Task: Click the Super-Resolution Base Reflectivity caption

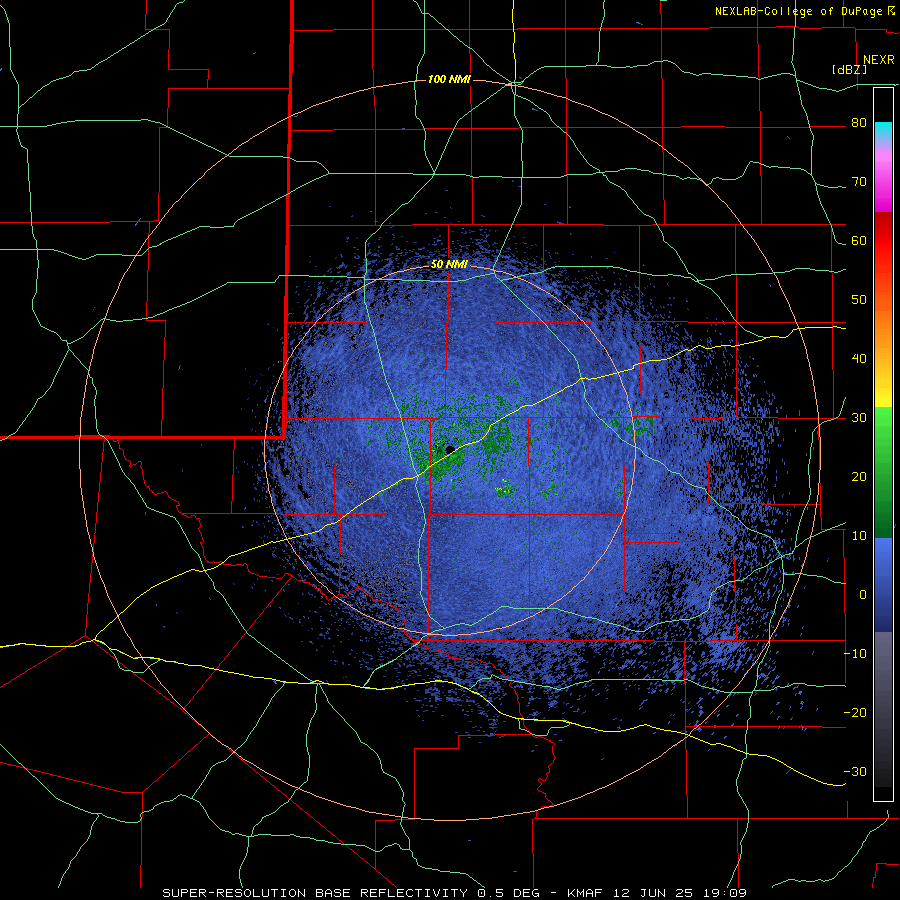Action: pyautogui.click(x=454, y=893)
